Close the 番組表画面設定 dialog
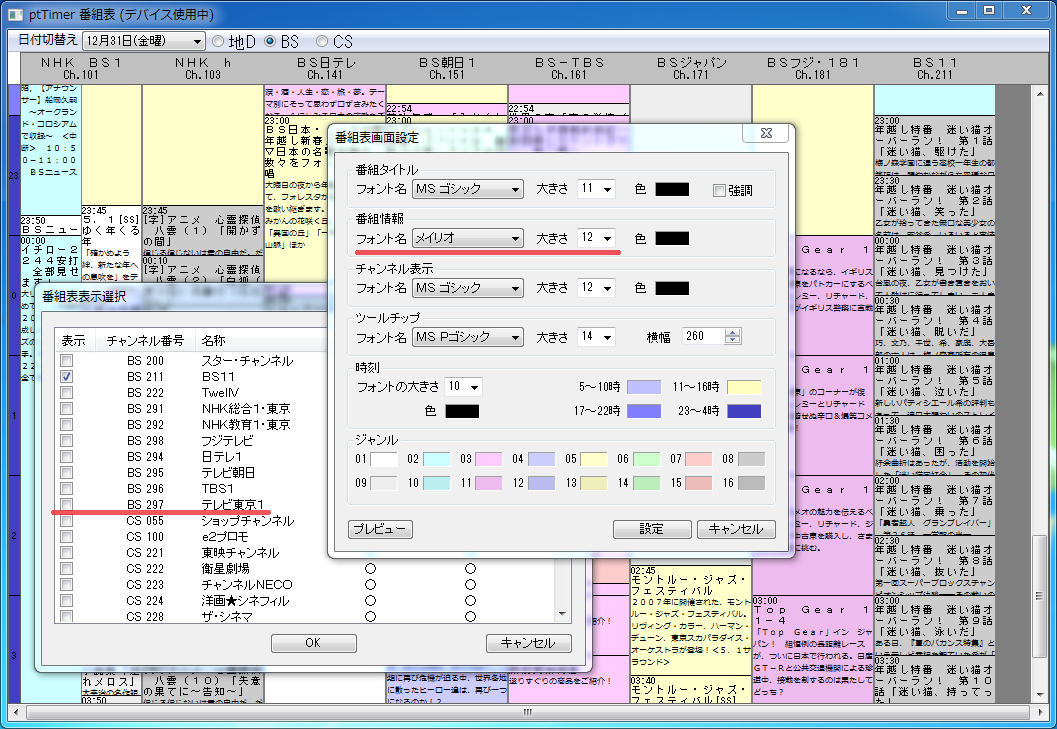Screen dimensions: 1057x729 click(766, 133)
